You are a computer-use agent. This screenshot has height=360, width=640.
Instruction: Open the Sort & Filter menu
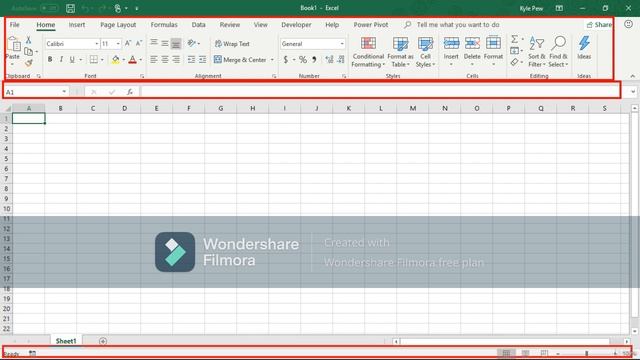pyautogui.click(x=536, y=52)
